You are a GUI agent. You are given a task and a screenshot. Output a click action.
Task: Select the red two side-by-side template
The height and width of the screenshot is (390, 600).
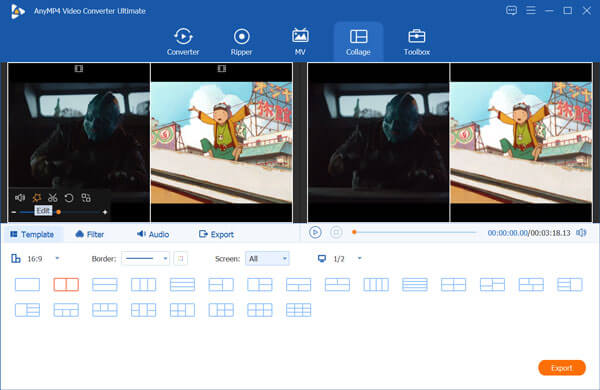click(66, 284)
